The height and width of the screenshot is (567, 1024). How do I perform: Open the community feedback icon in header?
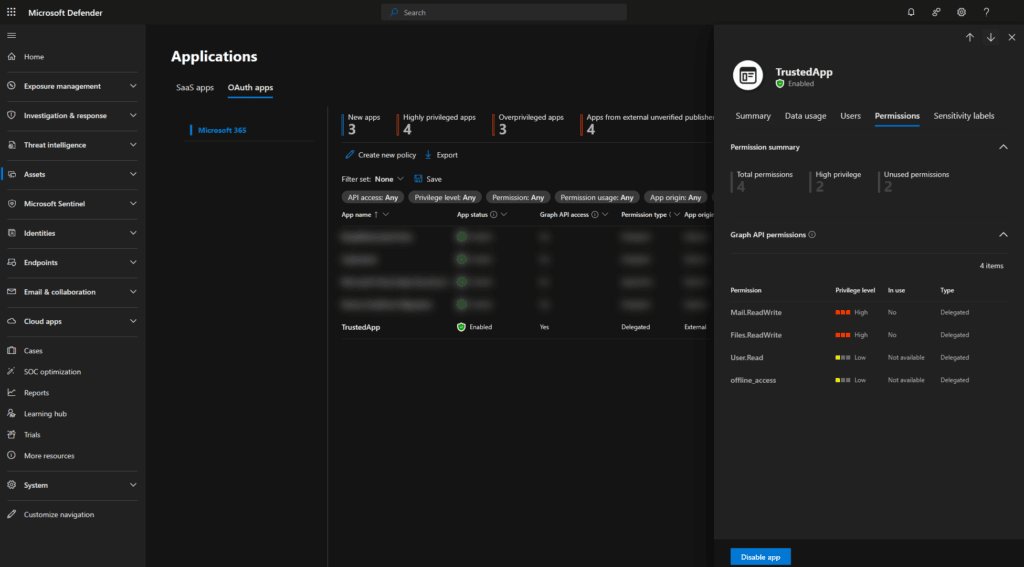[936, 12]
